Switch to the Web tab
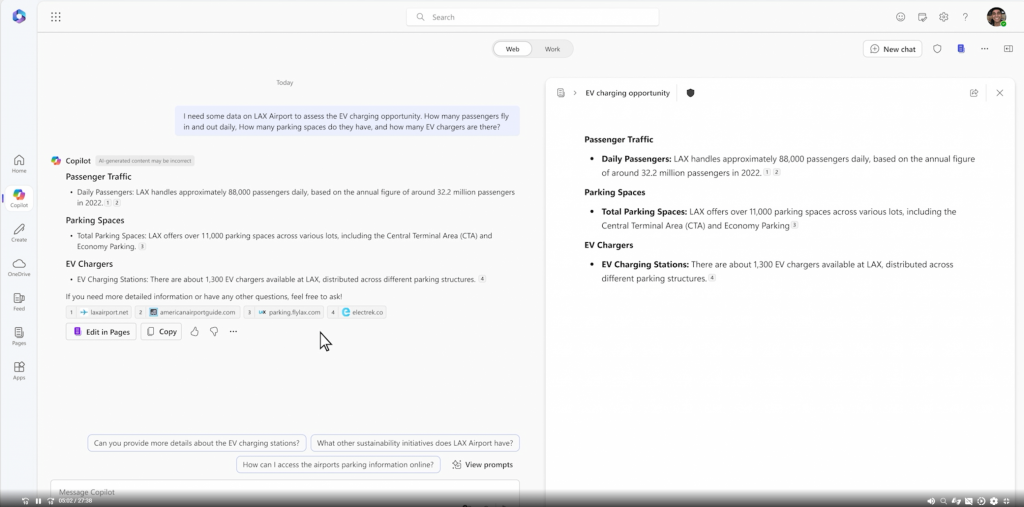 point(513,49)
